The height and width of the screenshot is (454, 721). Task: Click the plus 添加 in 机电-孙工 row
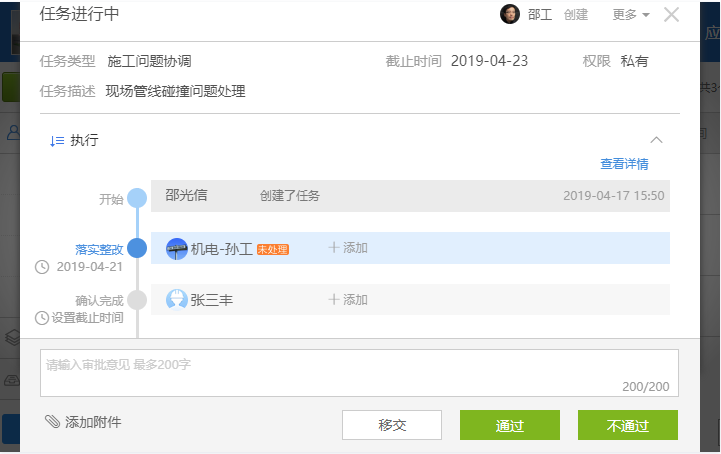point(348,248)
